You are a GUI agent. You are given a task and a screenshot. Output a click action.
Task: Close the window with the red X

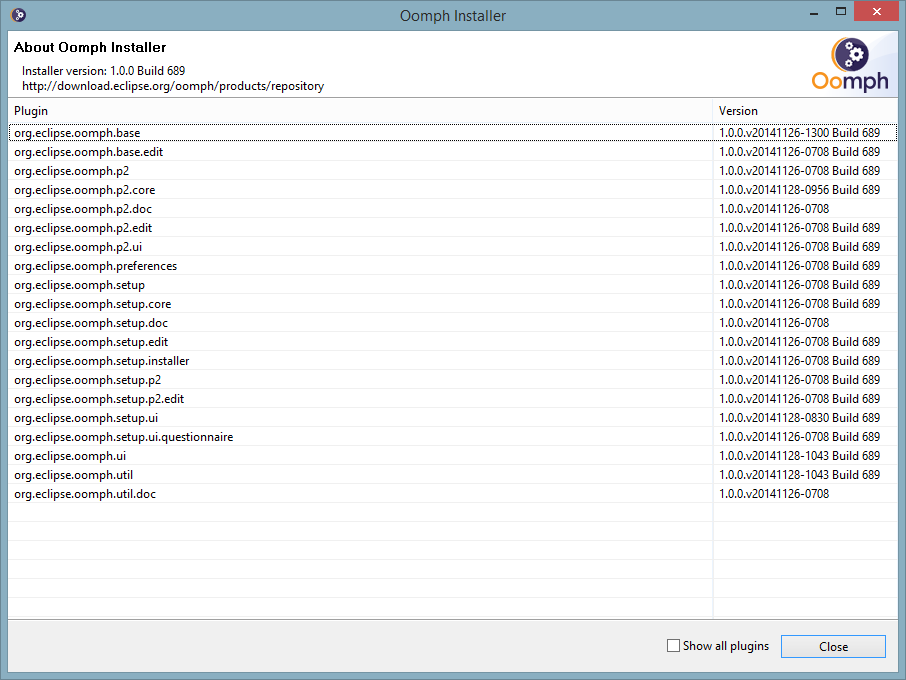877,12
